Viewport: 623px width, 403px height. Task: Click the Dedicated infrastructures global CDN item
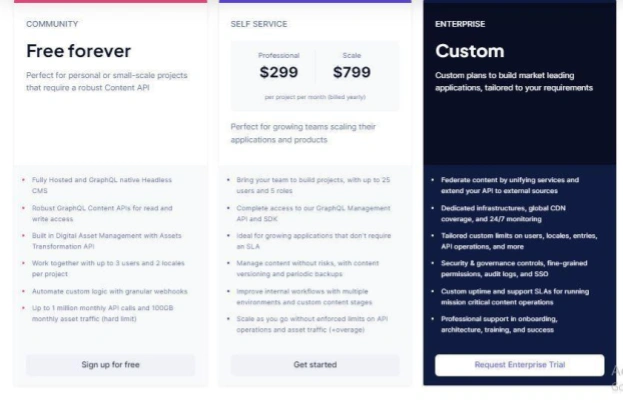[x=503, y=213]
